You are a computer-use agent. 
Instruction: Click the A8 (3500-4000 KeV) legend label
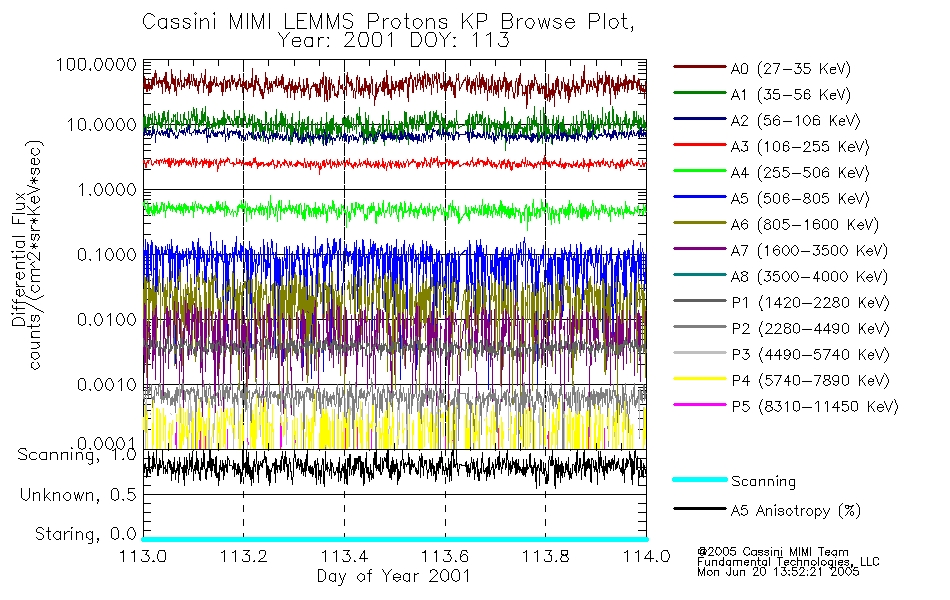(809, 277)
